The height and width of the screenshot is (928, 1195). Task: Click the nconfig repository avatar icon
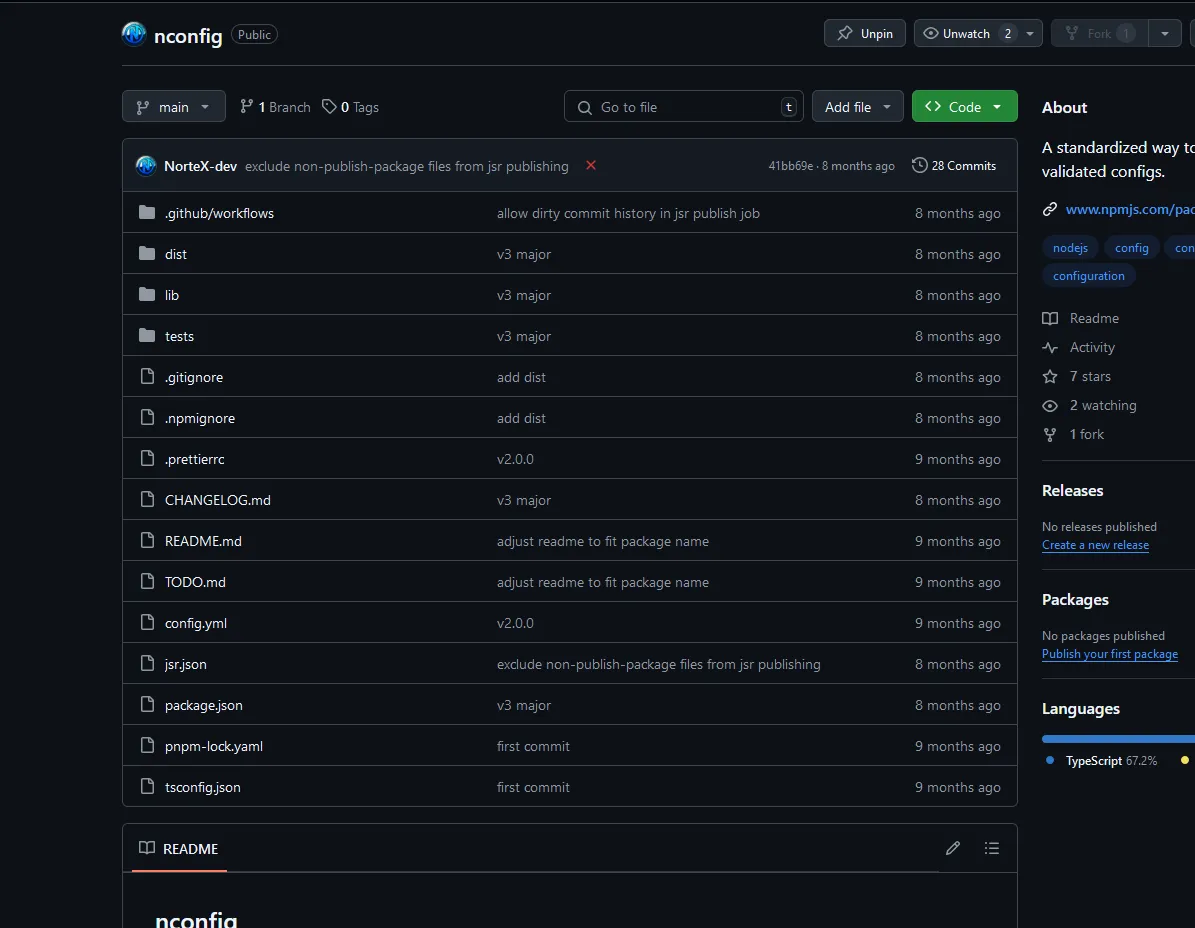tap(134, 34)
